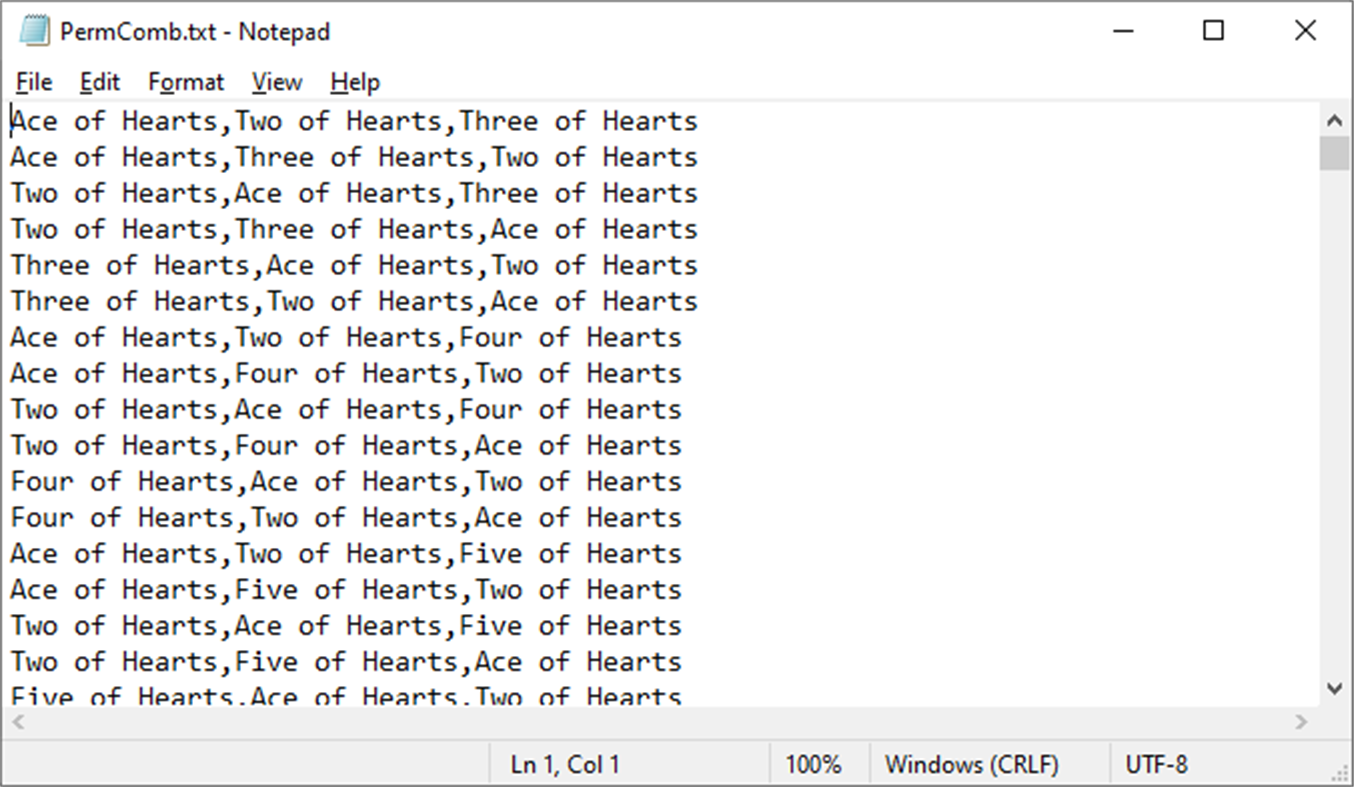Click the UTF-8 encoding indicator
The width and height of the screenshot is (1354, 787).
point(1156,765)
